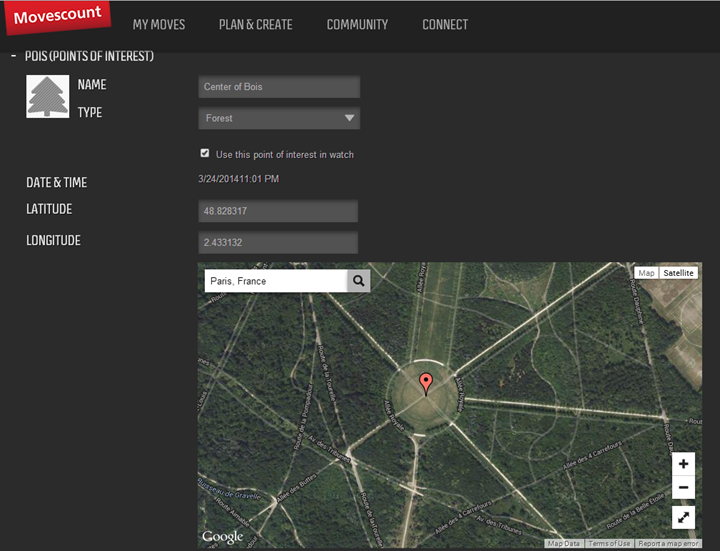
Task: Switch map to Satellite view
Action: coord(678,273)
